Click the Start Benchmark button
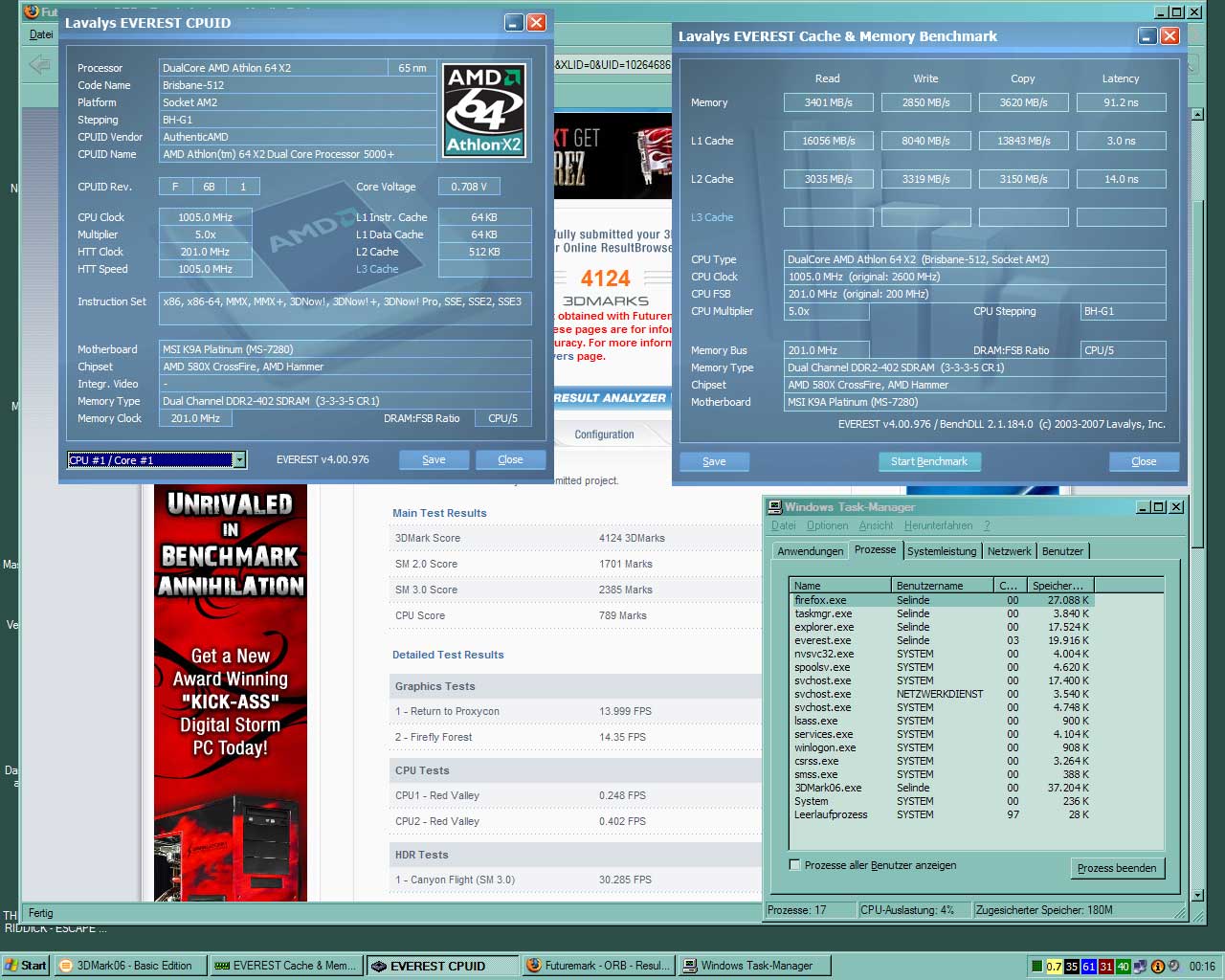The image size is (1225, 980). pos(928,461)
